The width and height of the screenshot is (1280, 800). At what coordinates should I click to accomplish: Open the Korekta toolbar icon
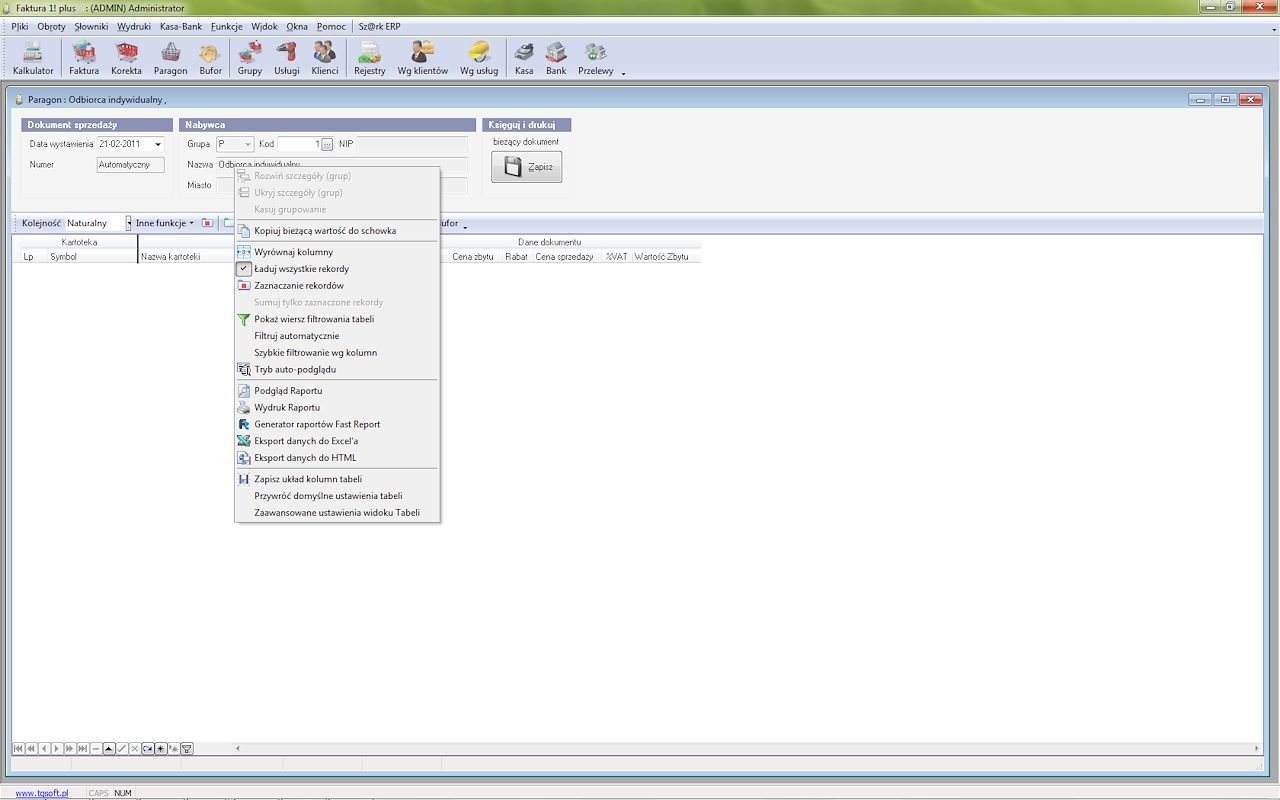point(126,58)
